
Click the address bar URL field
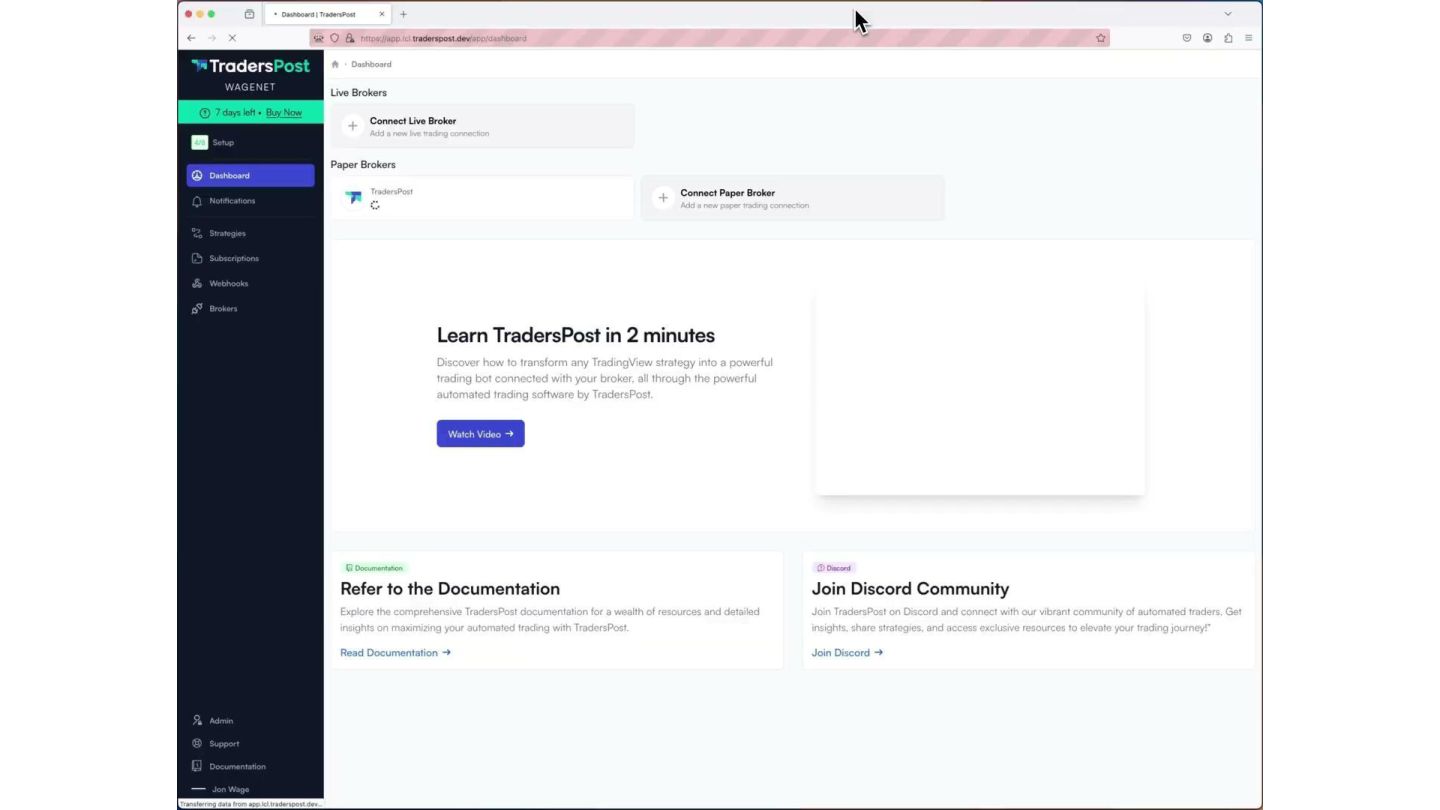(x=710, y=38)
